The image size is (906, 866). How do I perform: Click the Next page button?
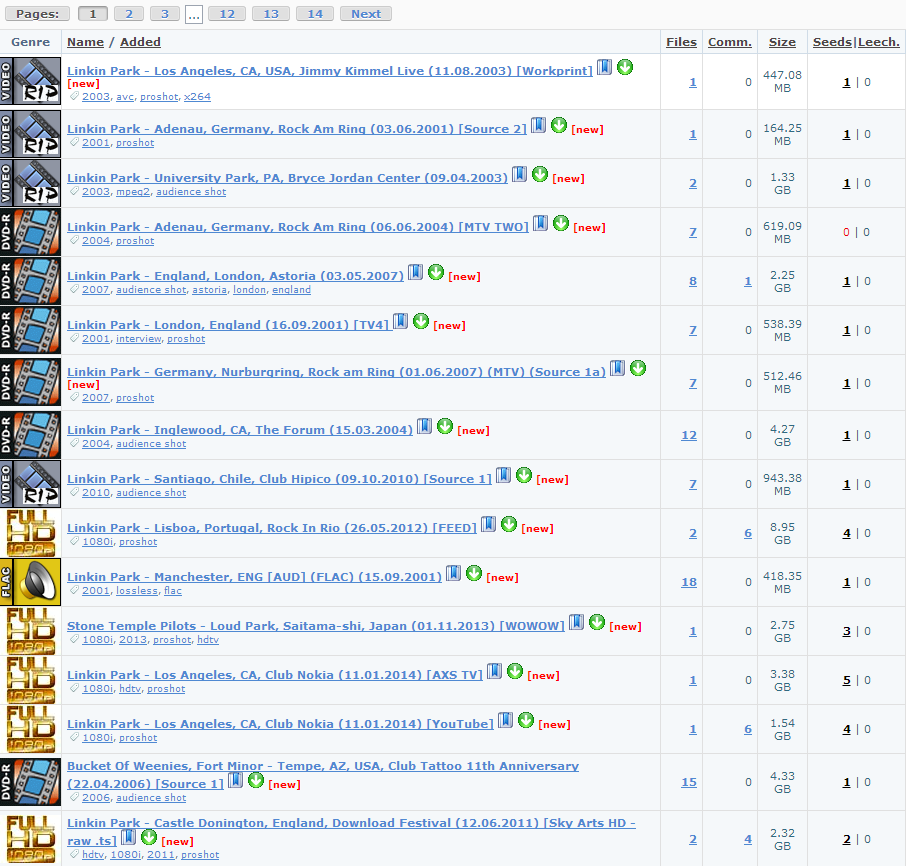[x=366, y=14]
